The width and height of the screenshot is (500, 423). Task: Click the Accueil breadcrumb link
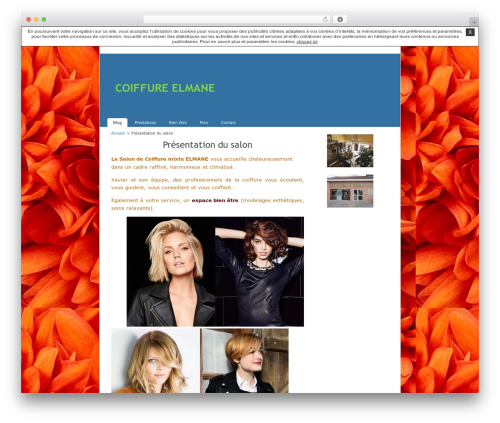click(x=118, y=133)
